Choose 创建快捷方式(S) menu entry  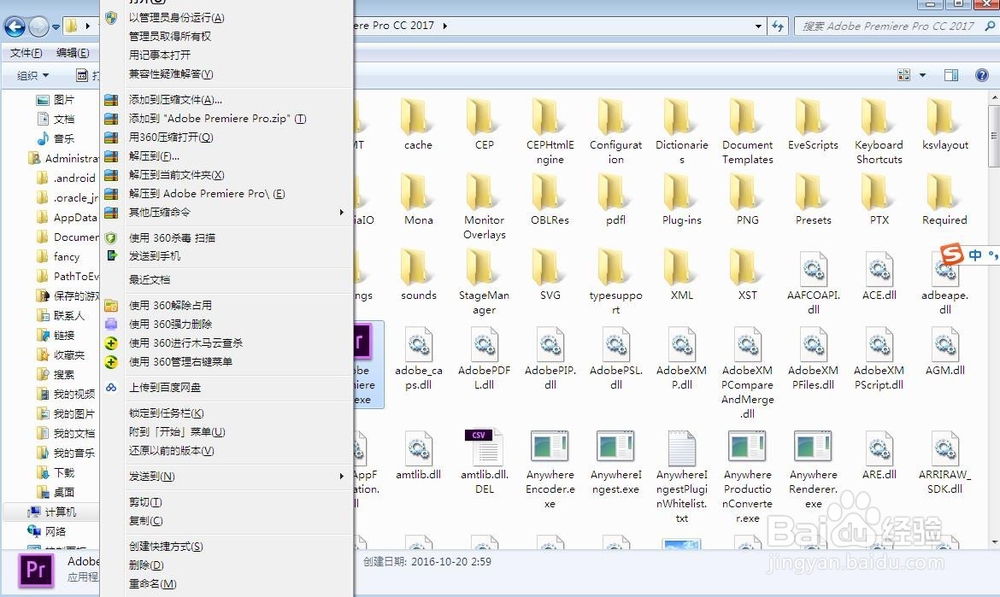point(226,546)
